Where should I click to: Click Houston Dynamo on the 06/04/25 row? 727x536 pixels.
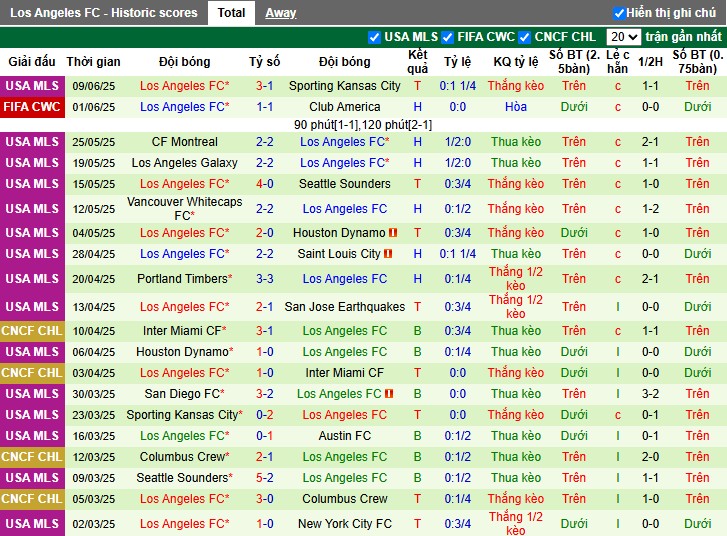click(x=185, y=351)
